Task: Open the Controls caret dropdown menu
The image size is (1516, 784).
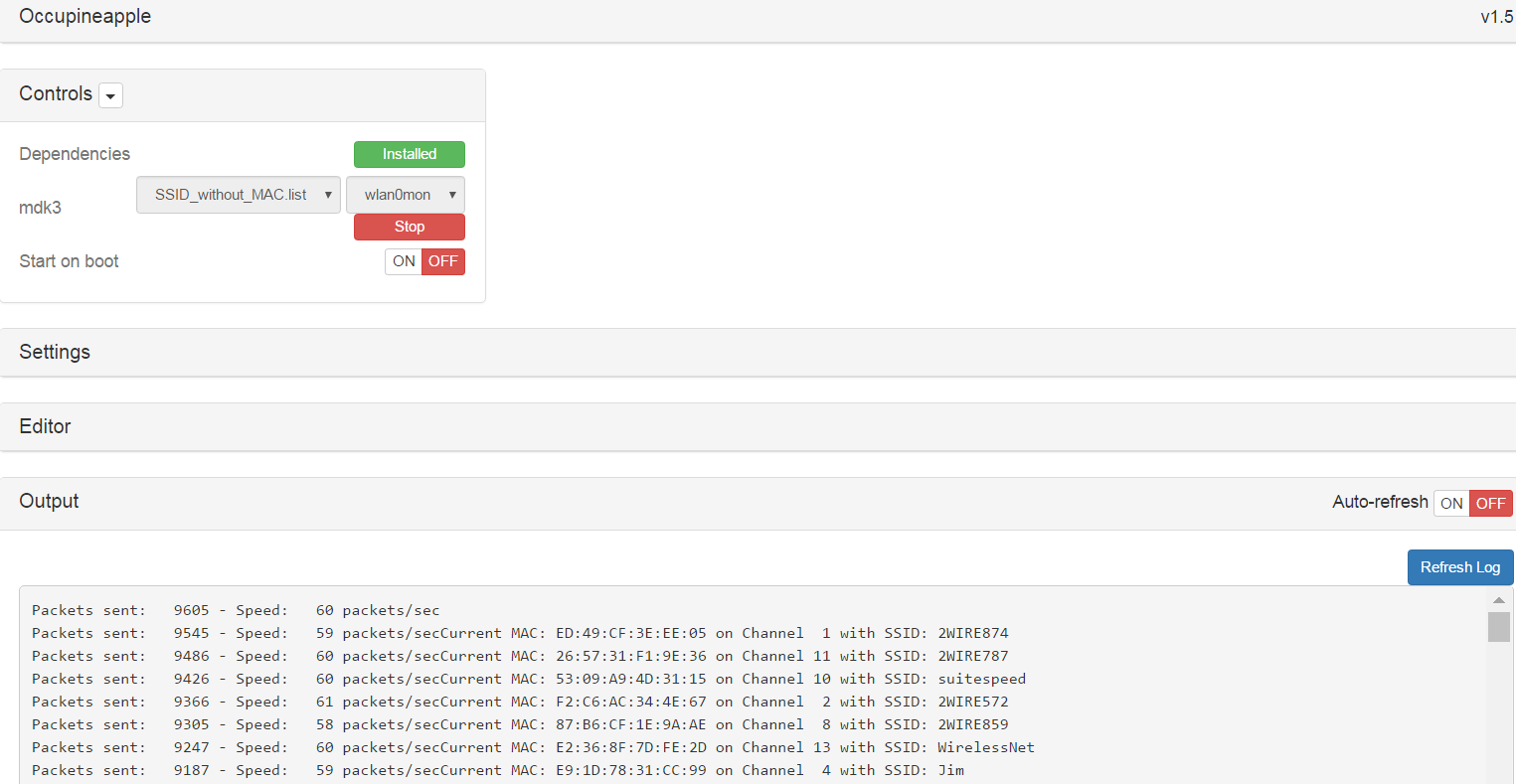Action: (x=110, y=95)
